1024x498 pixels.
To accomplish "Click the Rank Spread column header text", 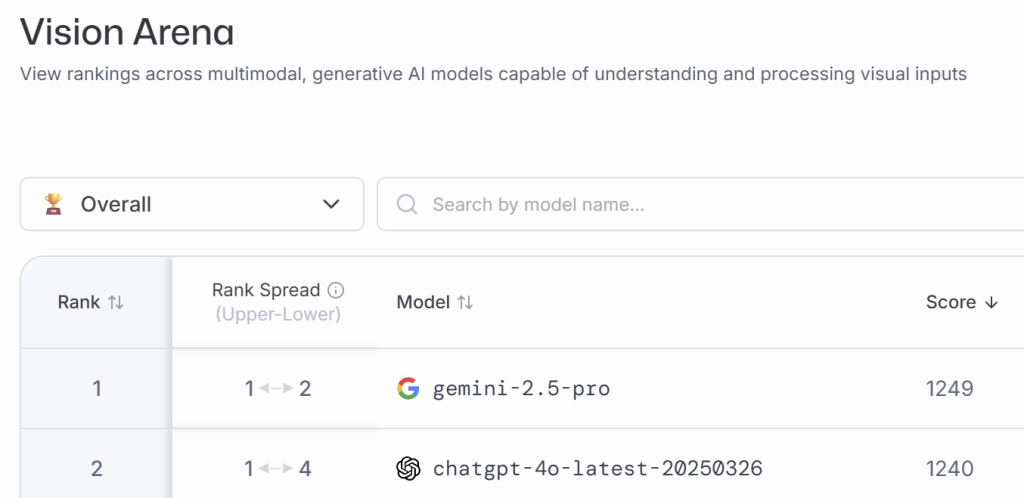I will point(266,290).
